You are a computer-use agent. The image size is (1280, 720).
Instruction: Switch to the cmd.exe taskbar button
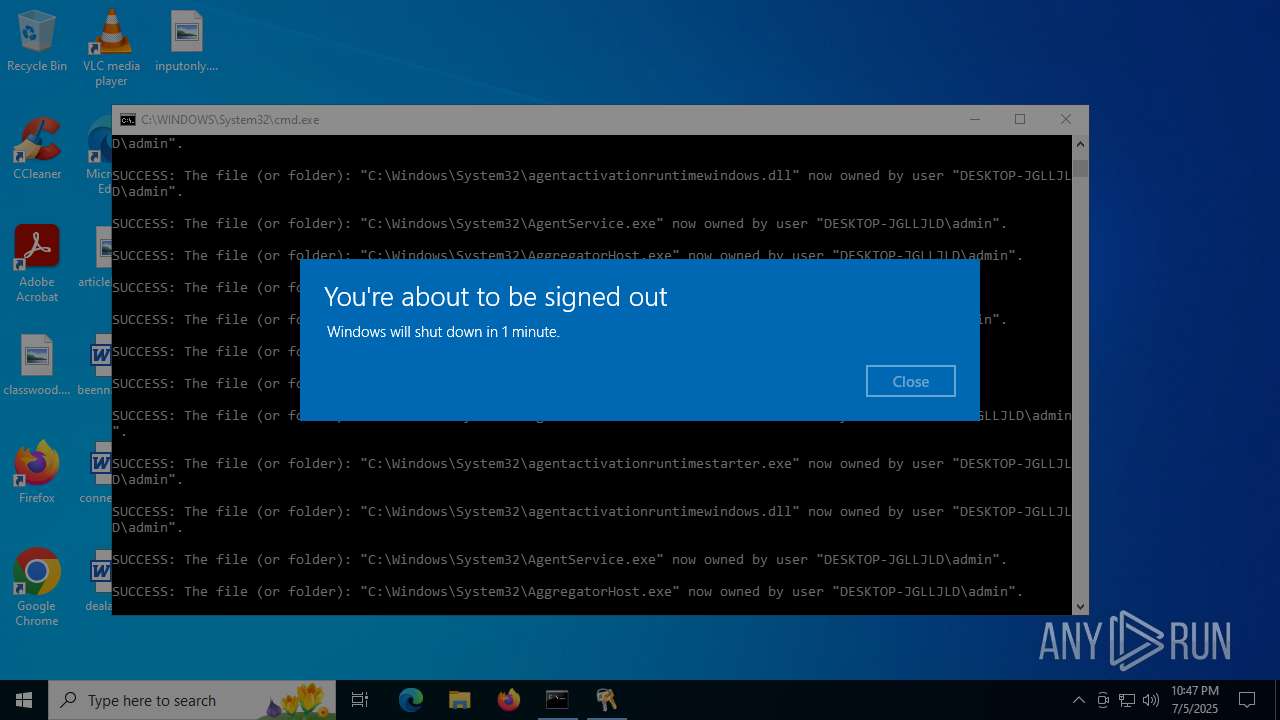pyautogui.click(x=557, y=700)
